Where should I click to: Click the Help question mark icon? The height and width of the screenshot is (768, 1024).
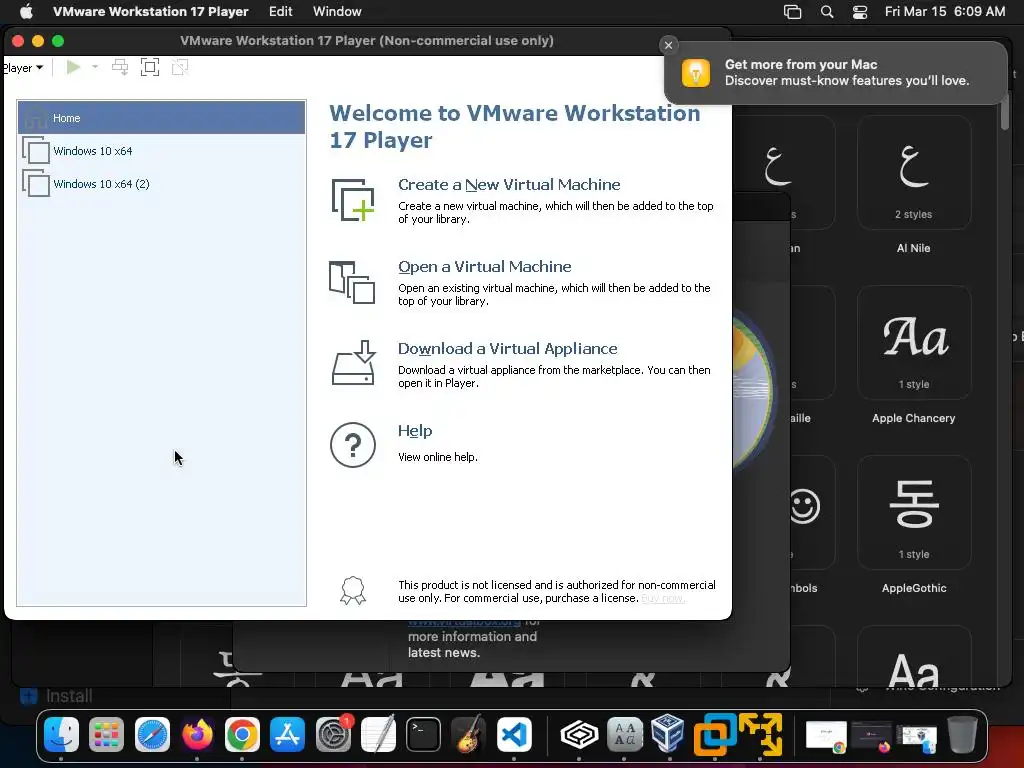[353, 445]
